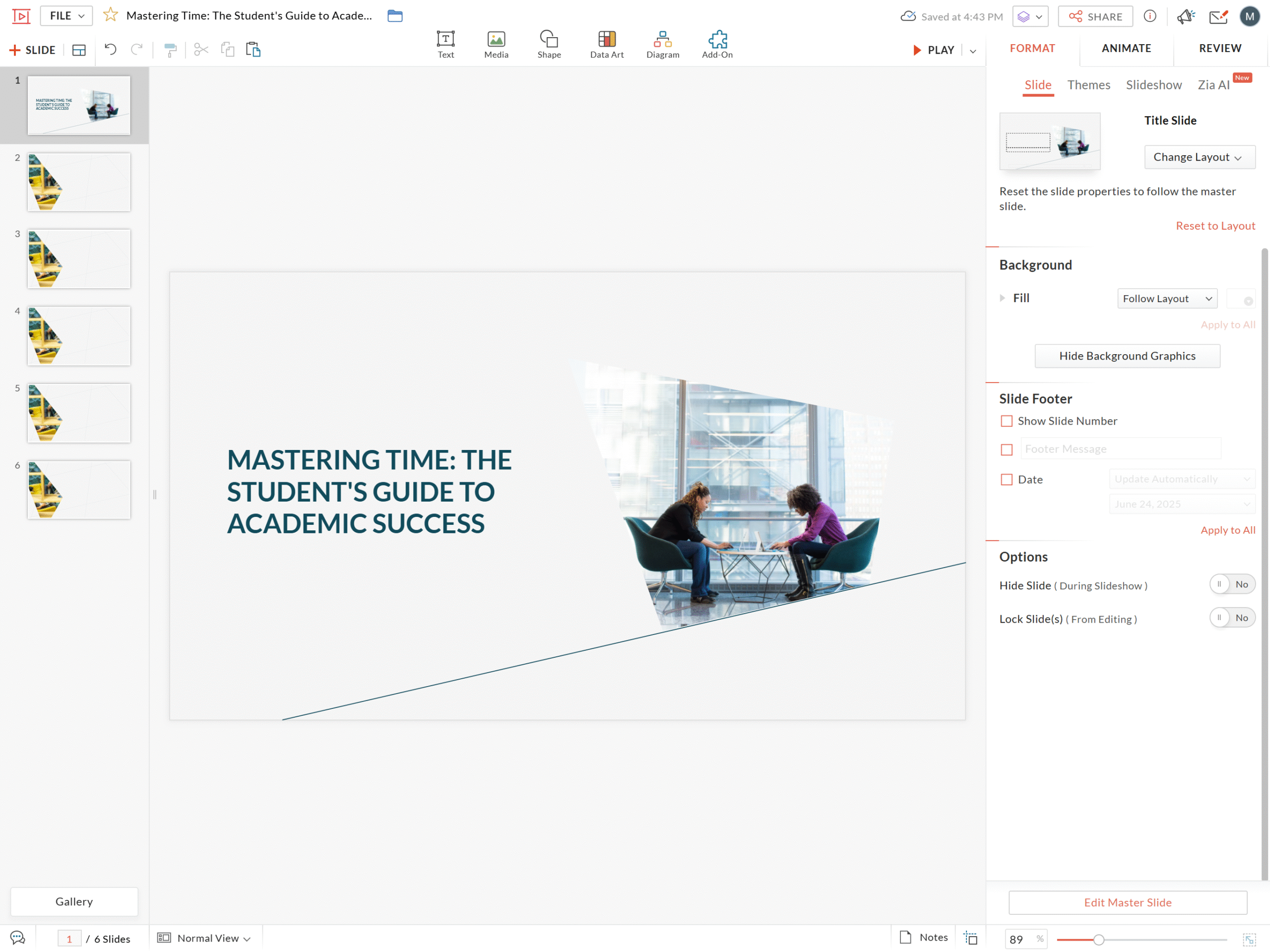Click the paste clipboard icon
Viewport: 1270px width, 952px height.
click(253, 50)
